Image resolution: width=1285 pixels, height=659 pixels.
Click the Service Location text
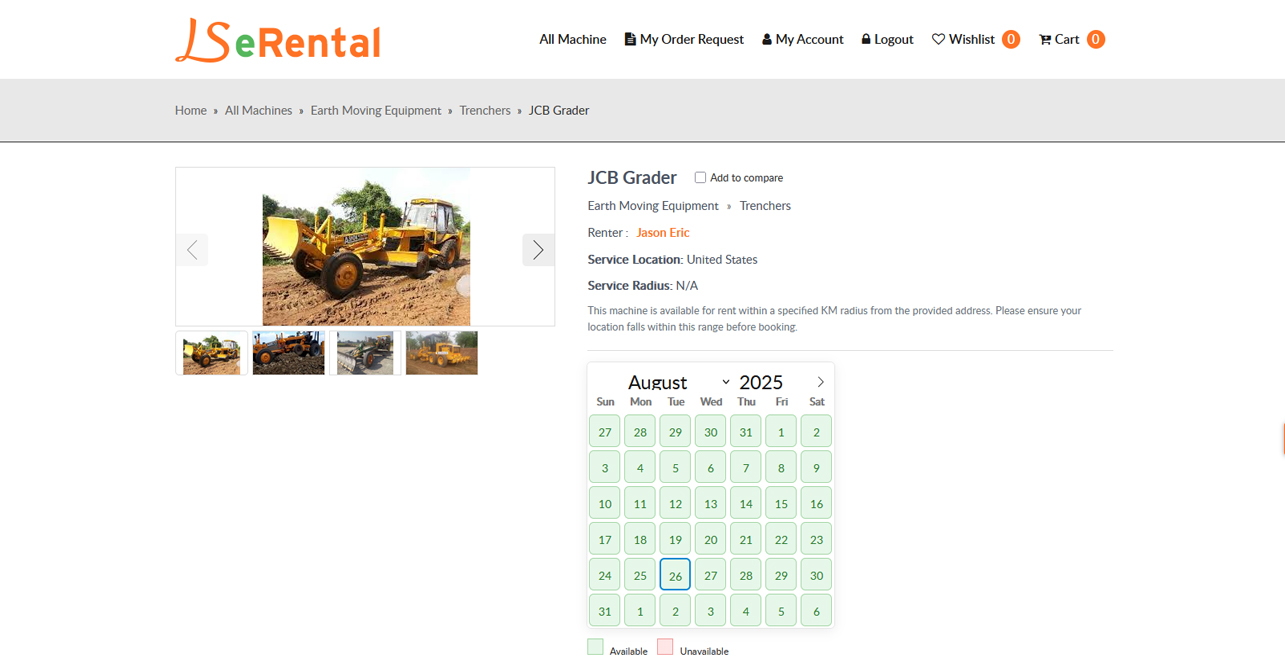[672, 259]
